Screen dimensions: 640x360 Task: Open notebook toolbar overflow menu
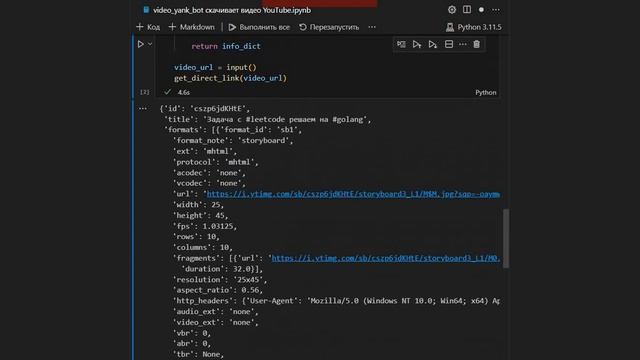pos(372,27)
